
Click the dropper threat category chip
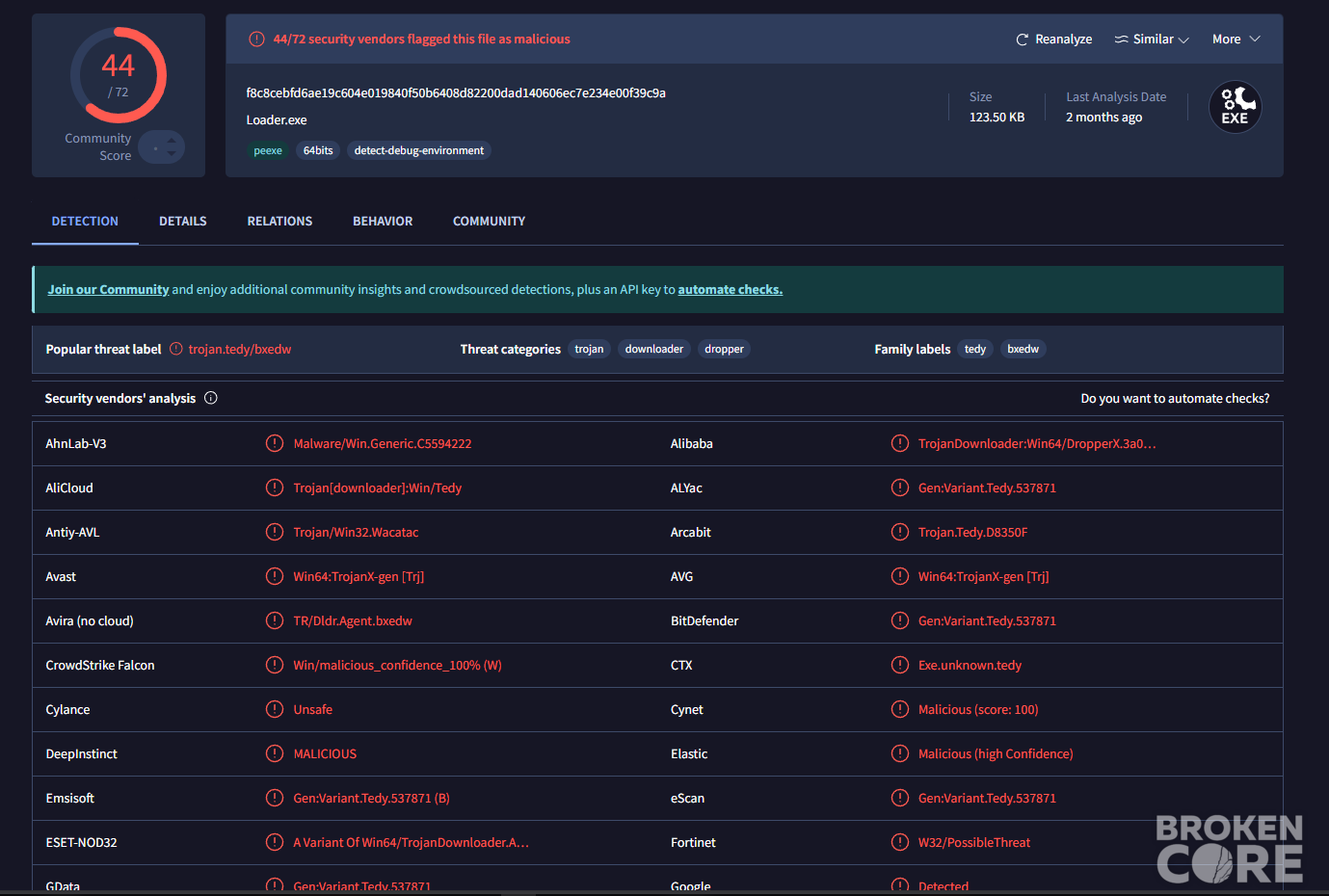click(x=724, y=349)
